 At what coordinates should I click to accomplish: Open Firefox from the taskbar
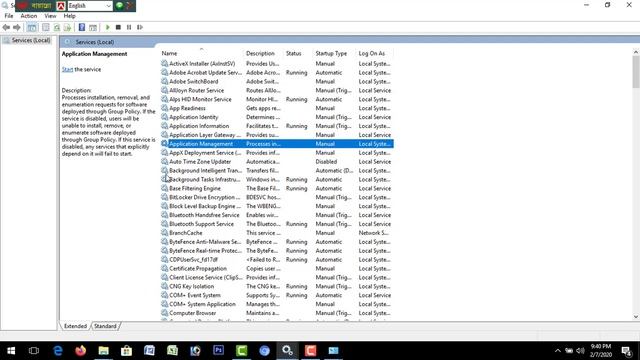pos(81,351)
